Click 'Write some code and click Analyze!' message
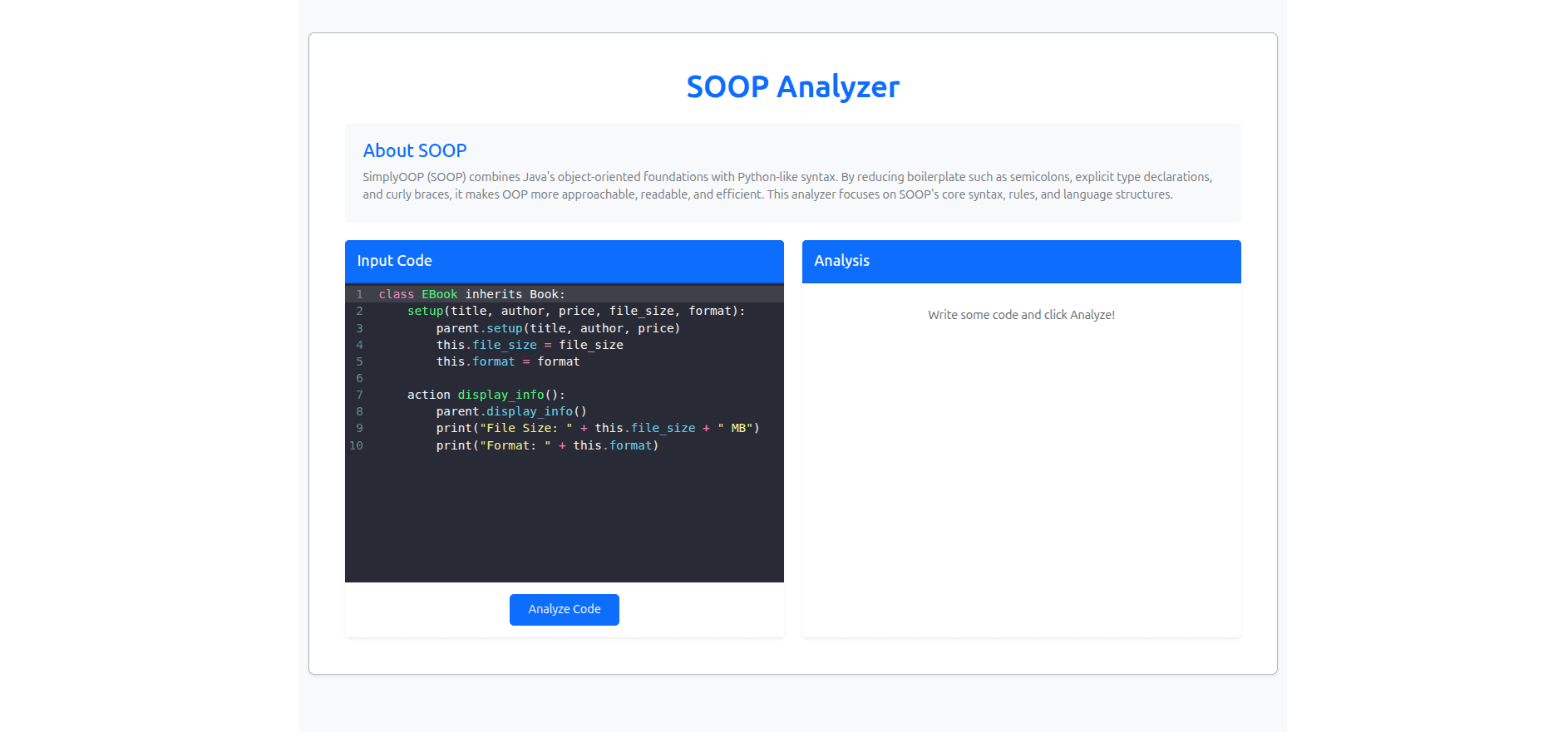 coord(1021,315)
